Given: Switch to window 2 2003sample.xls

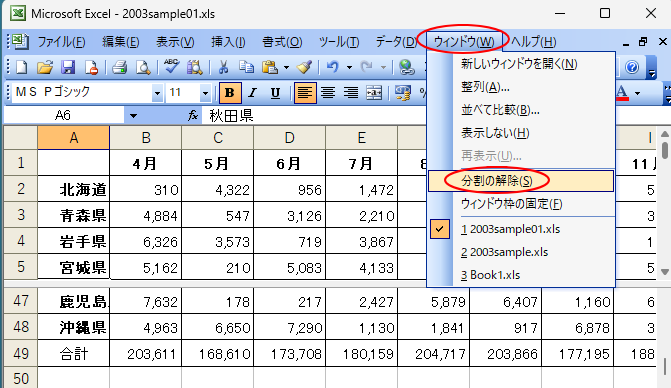Looking at the screenshot, I should coord(521,252).
